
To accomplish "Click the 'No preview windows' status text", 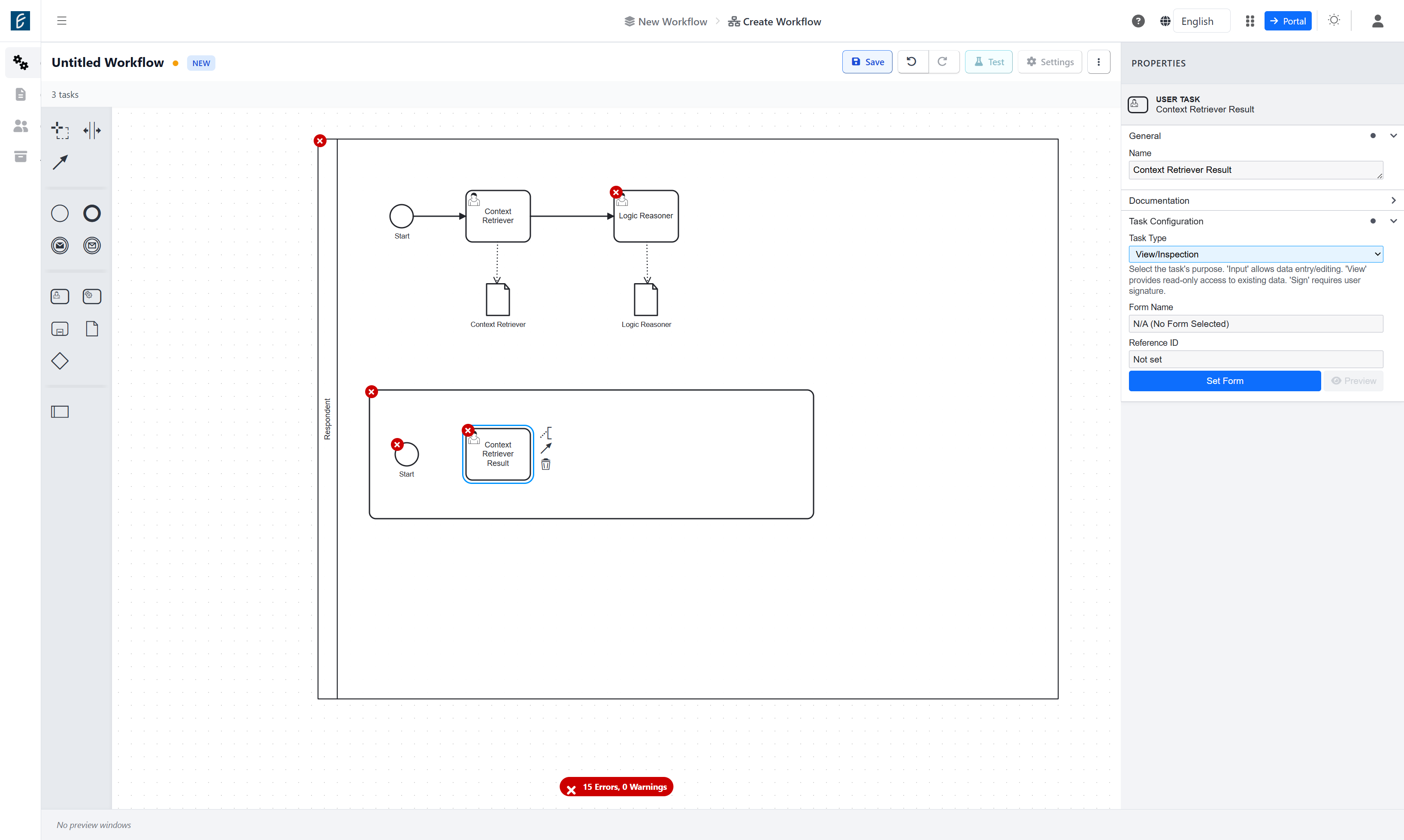I will 94,825.
